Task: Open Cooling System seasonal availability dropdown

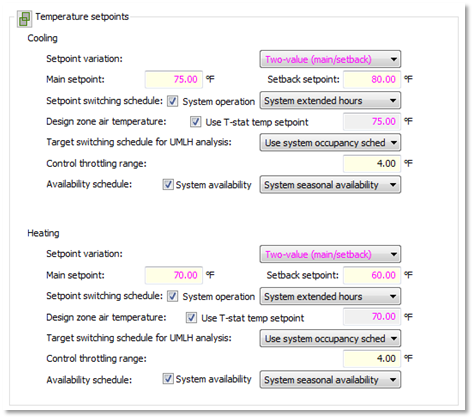Action: (x=330, y=185)
